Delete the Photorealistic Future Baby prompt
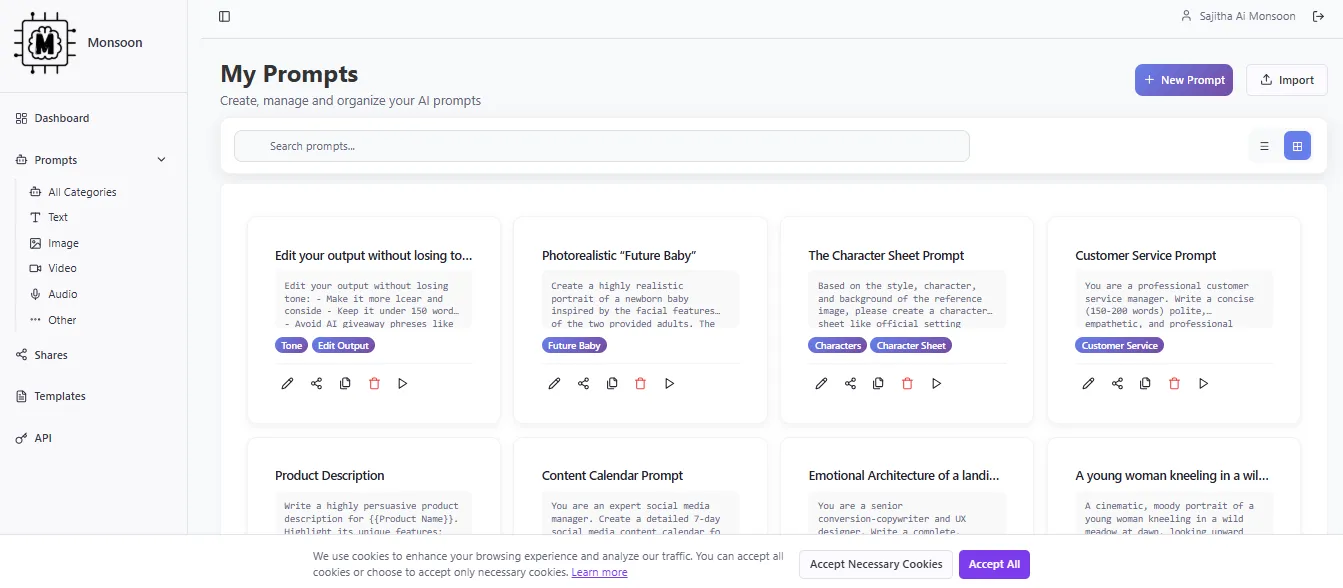Viewport: 1343px width, 588px height. [641, 383]
